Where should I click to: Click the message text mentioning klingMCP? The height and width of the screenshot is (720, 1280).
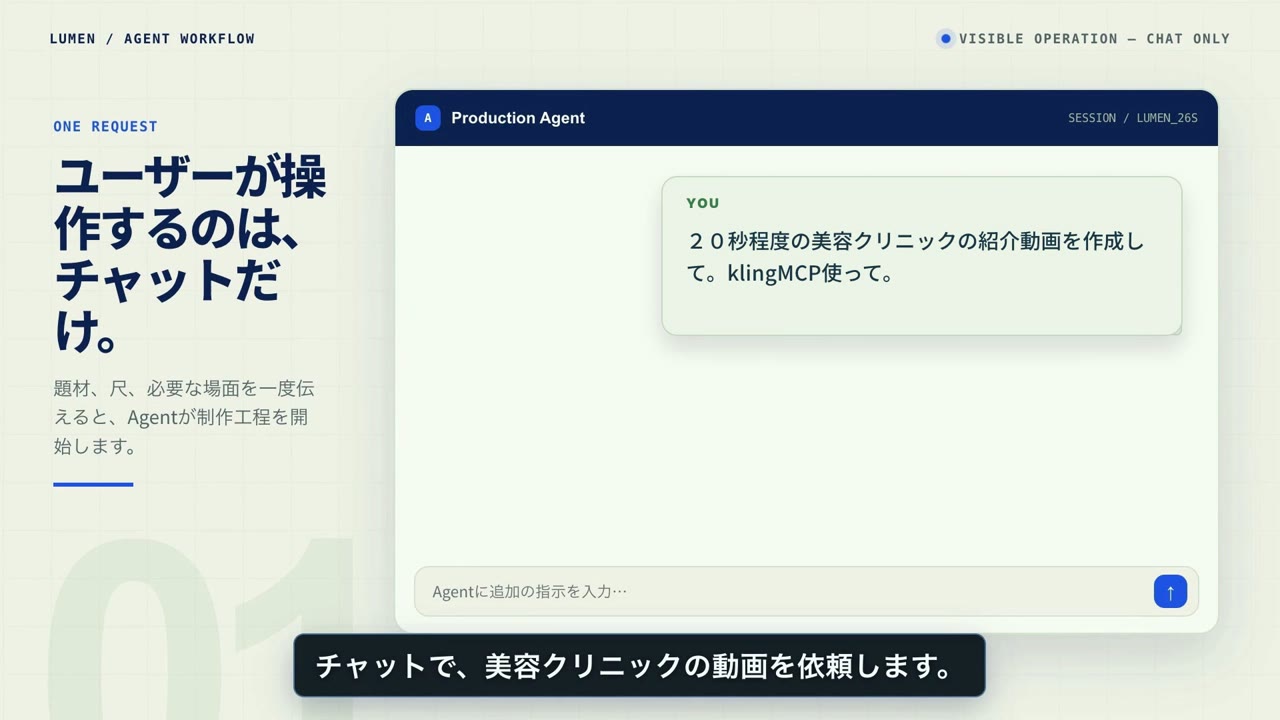click(915, 257)
